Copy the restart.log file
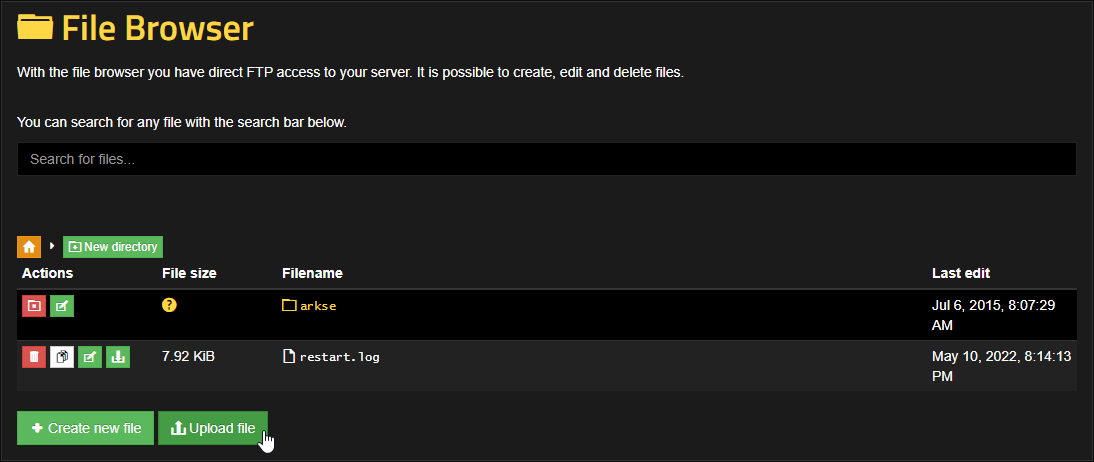The image size is (1094, 462). click(62, 356)
